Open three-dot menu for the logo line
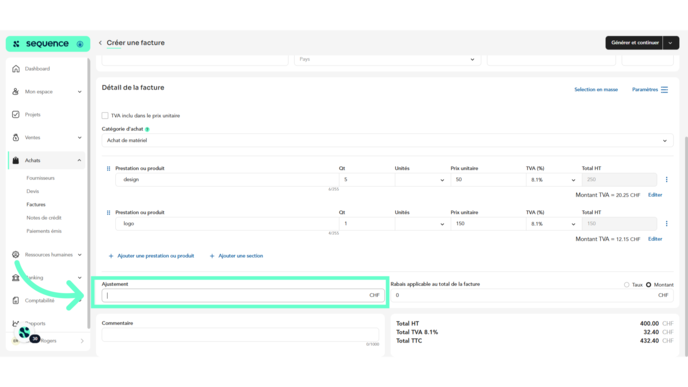Image resolution: width=688 pixels, height=387 pixels. [666, 224]
